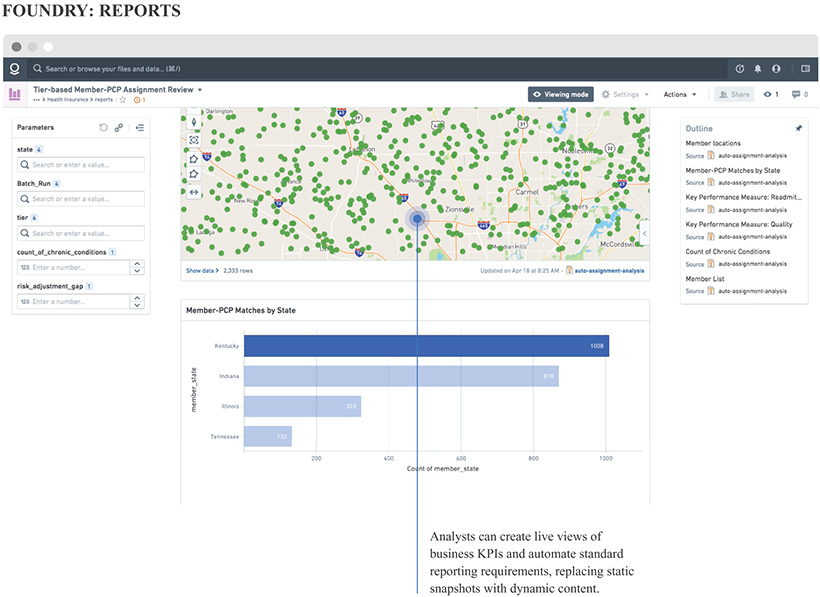Click the Show data link

(200, 270)
